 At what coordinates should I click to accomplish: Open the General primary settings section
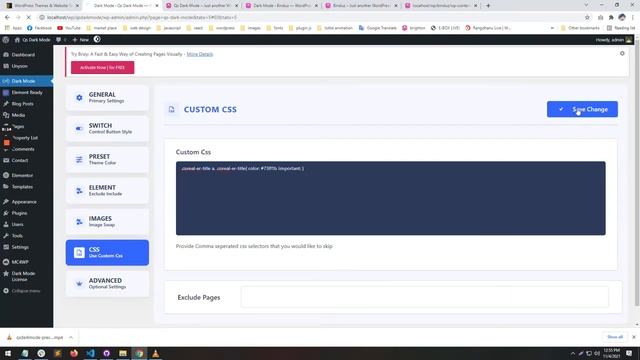click(x=107, y=98)
